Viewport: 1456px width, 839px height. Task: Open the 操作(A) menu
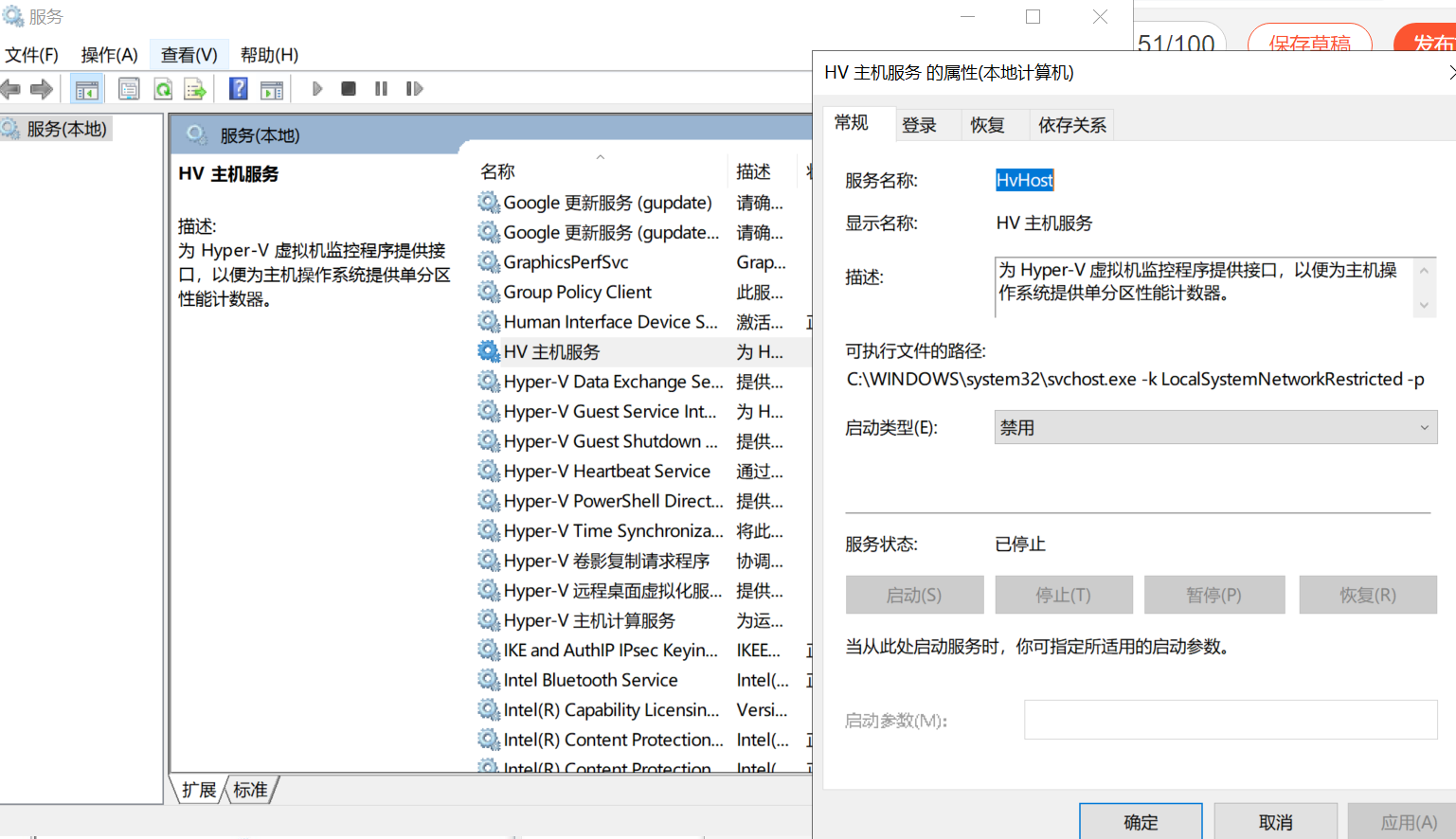click(110, 55)
